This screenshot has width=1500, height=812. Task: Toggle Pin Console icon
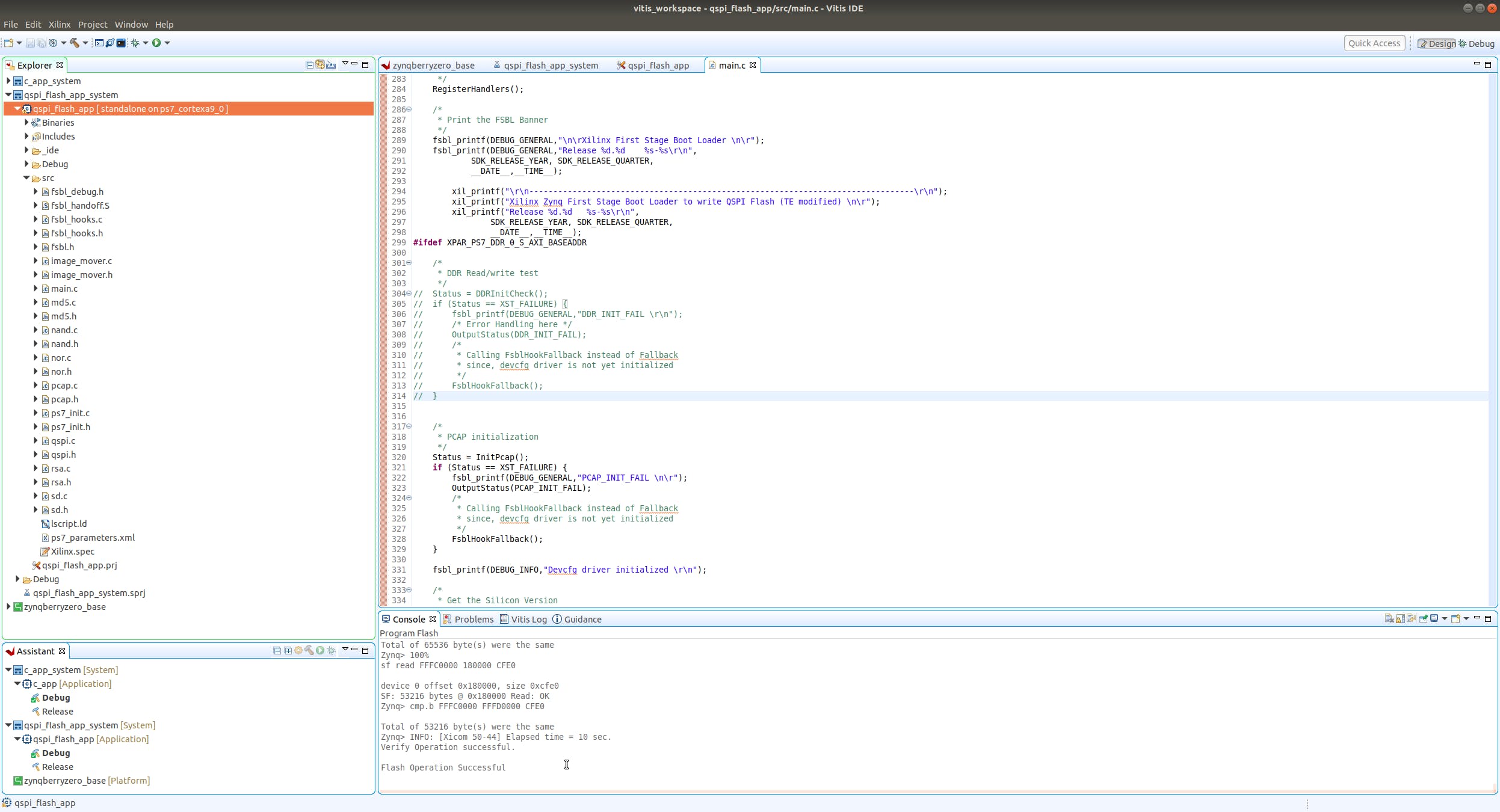pos(1424,618)
